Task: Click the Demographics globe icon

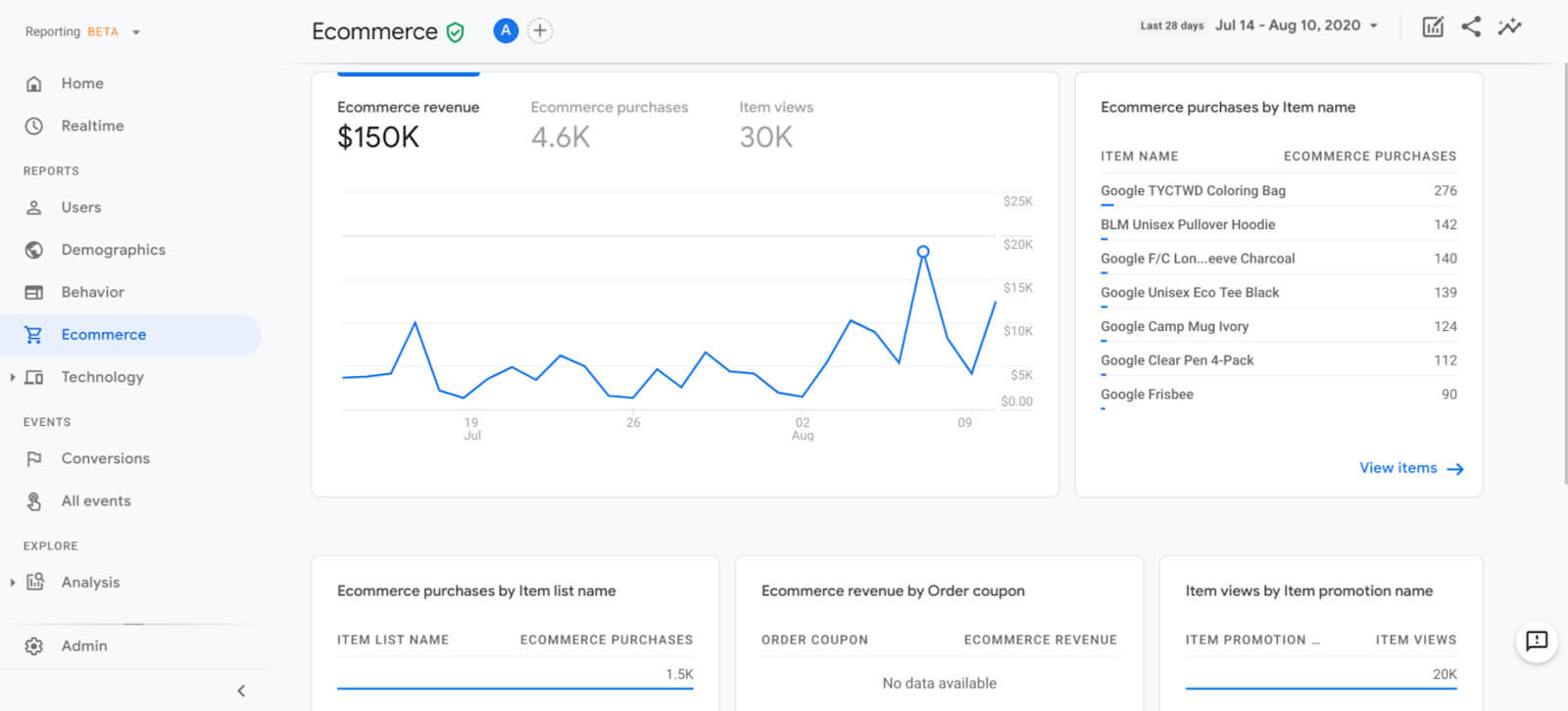Action: click(34, 250)
